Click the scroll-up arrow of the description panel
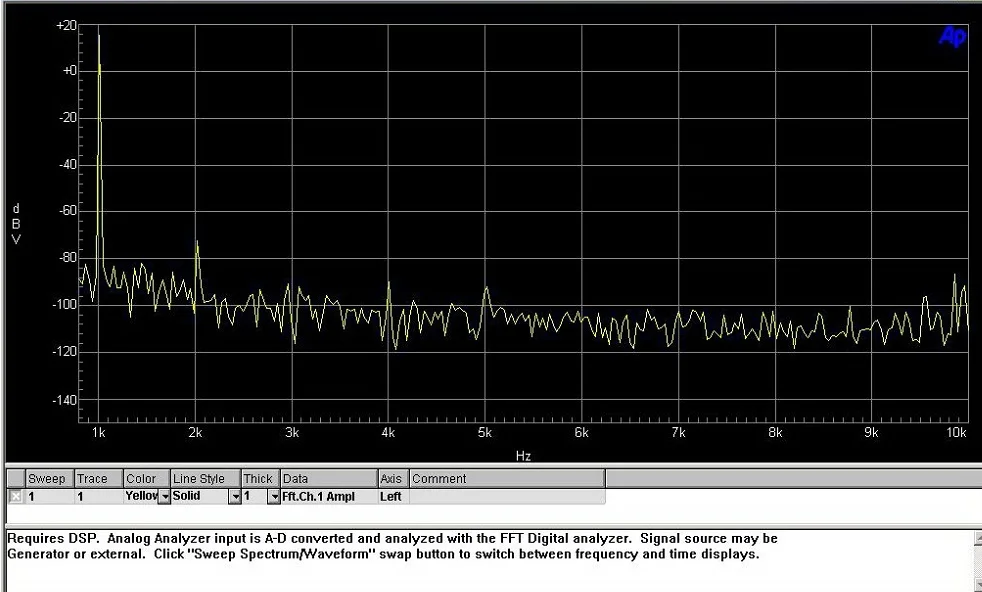982x592 pixels. pyautogui.click(x=978, y=538)
